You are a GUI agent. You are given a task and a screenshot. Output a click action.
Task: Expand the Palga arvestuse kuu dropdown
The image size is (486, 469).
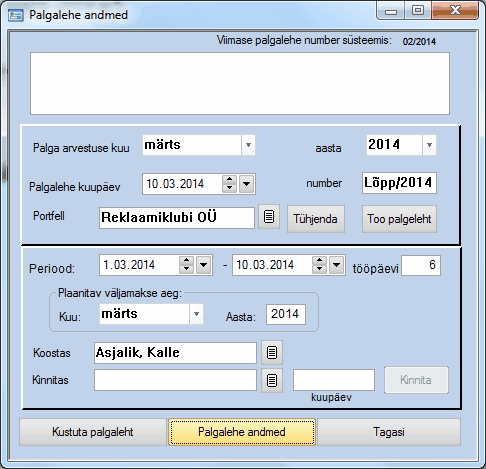(248, 145)
